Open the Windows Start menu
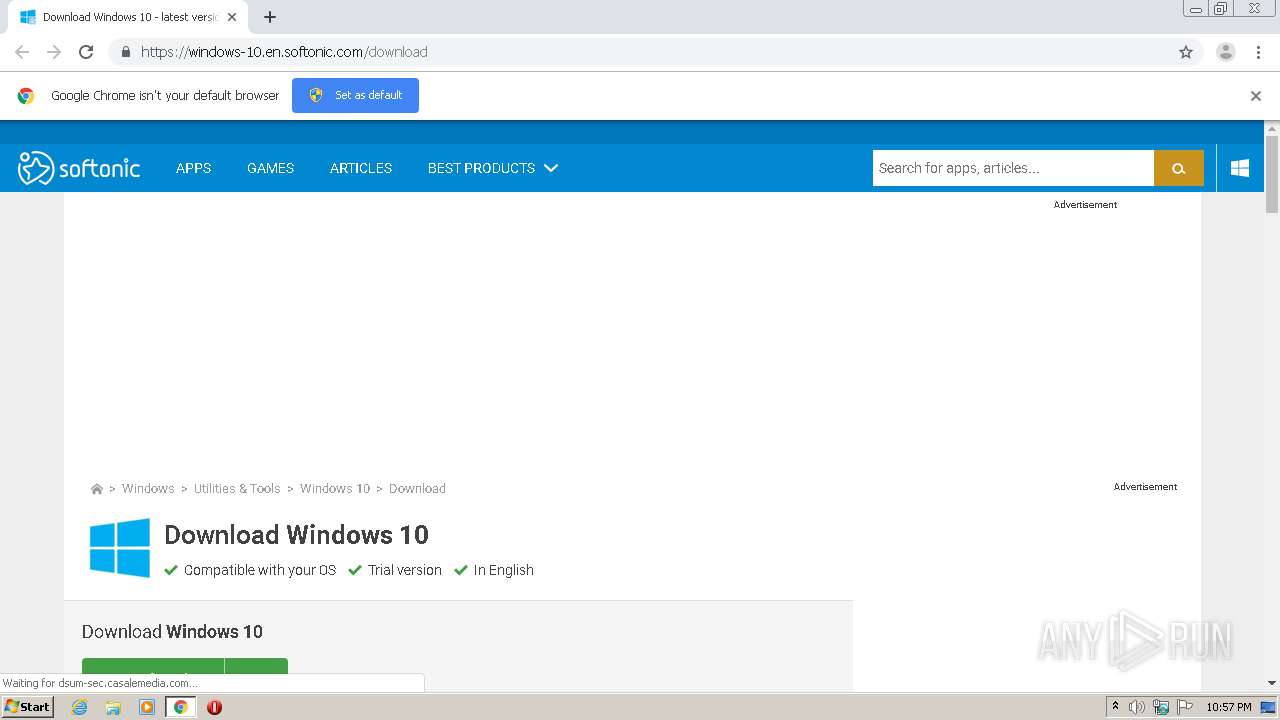Screen dimensions: 1280x720 point(28,707)
